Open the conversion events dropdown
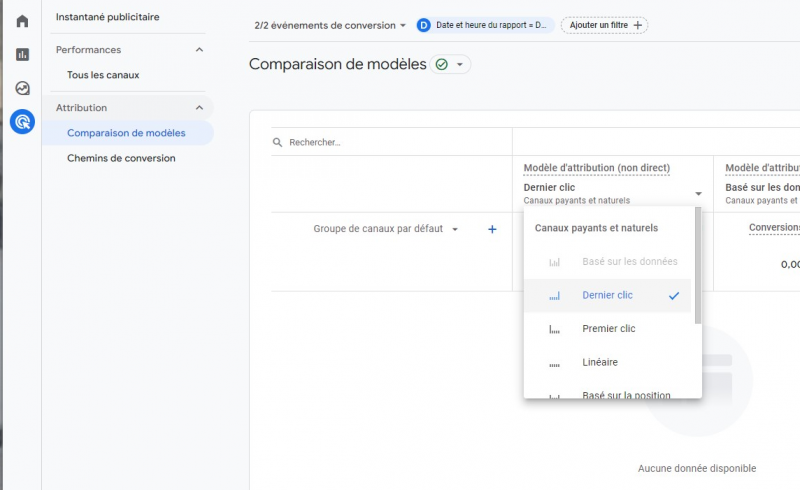Screen dimensions: 800x490 point(330,25)
